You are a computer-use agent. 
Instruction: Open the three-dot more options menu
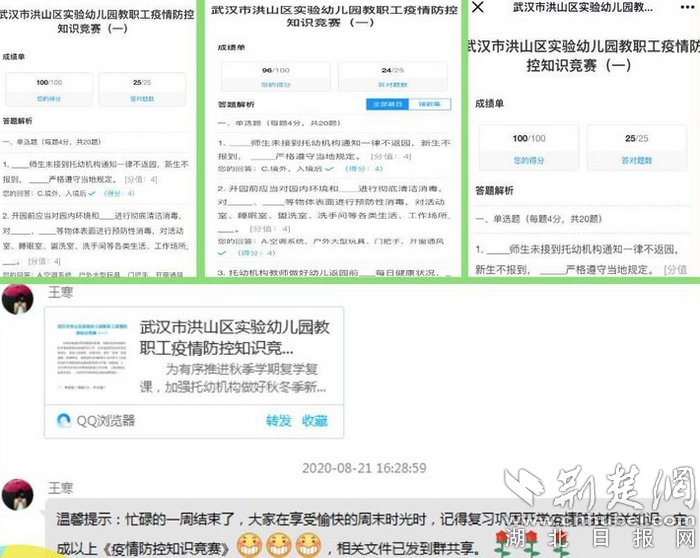(x=688, y=7)
